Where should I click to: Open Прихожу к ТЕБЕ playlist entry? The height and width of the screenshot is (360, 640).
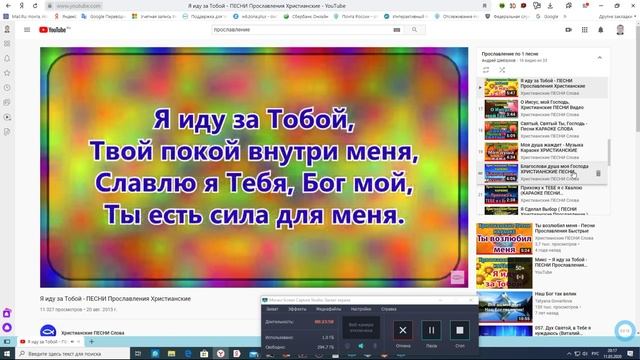542,194
